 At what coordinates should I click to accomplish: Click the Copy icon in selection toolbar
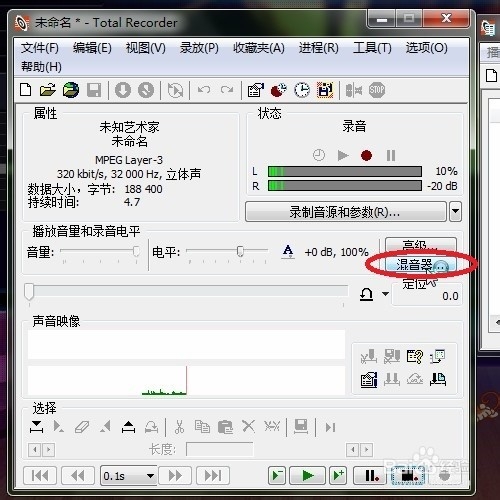point(202,427)
